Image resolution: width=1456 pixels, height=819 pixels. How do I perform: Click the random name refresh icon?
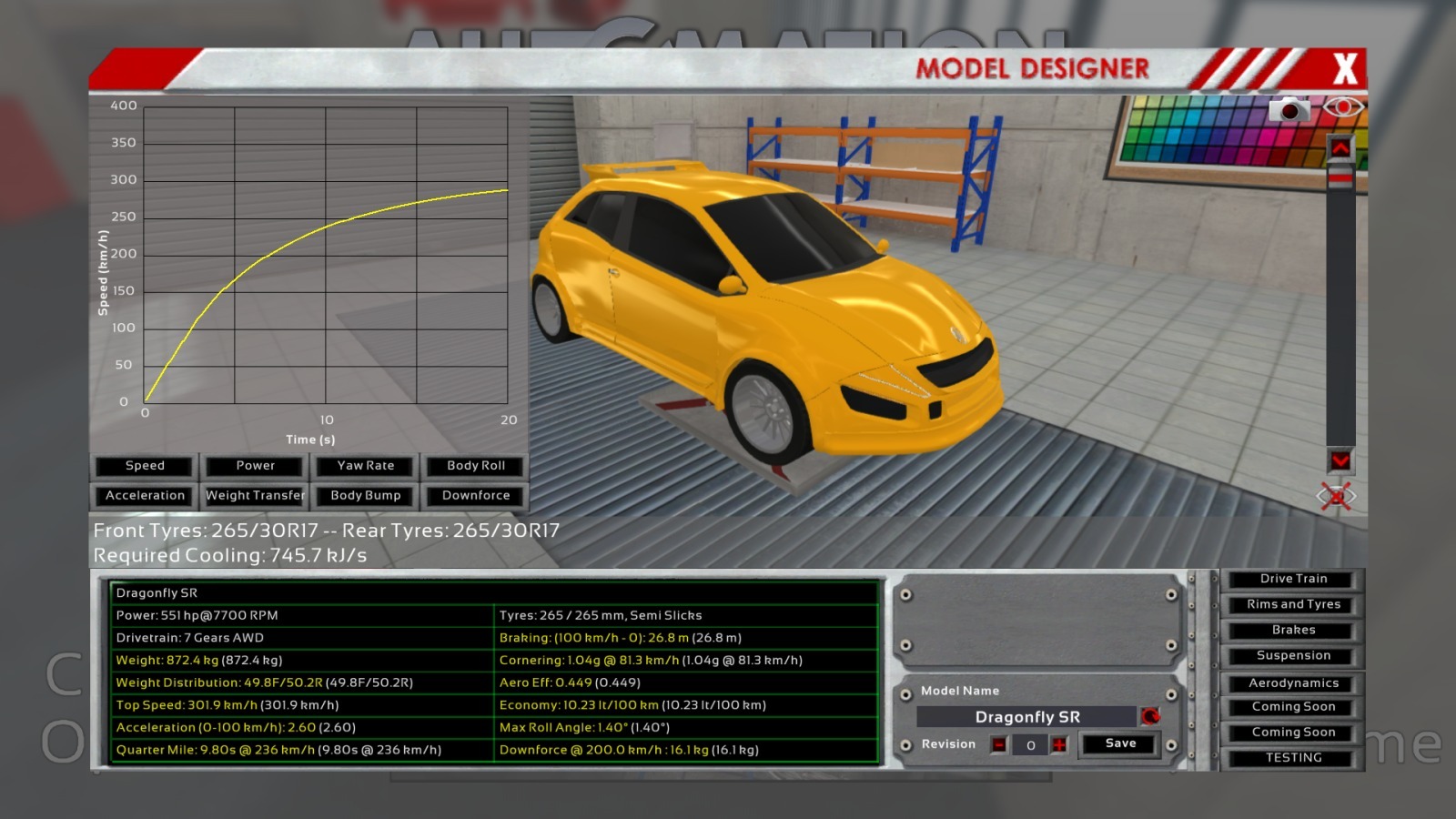pyautogui.click(x=1150, y=717)
